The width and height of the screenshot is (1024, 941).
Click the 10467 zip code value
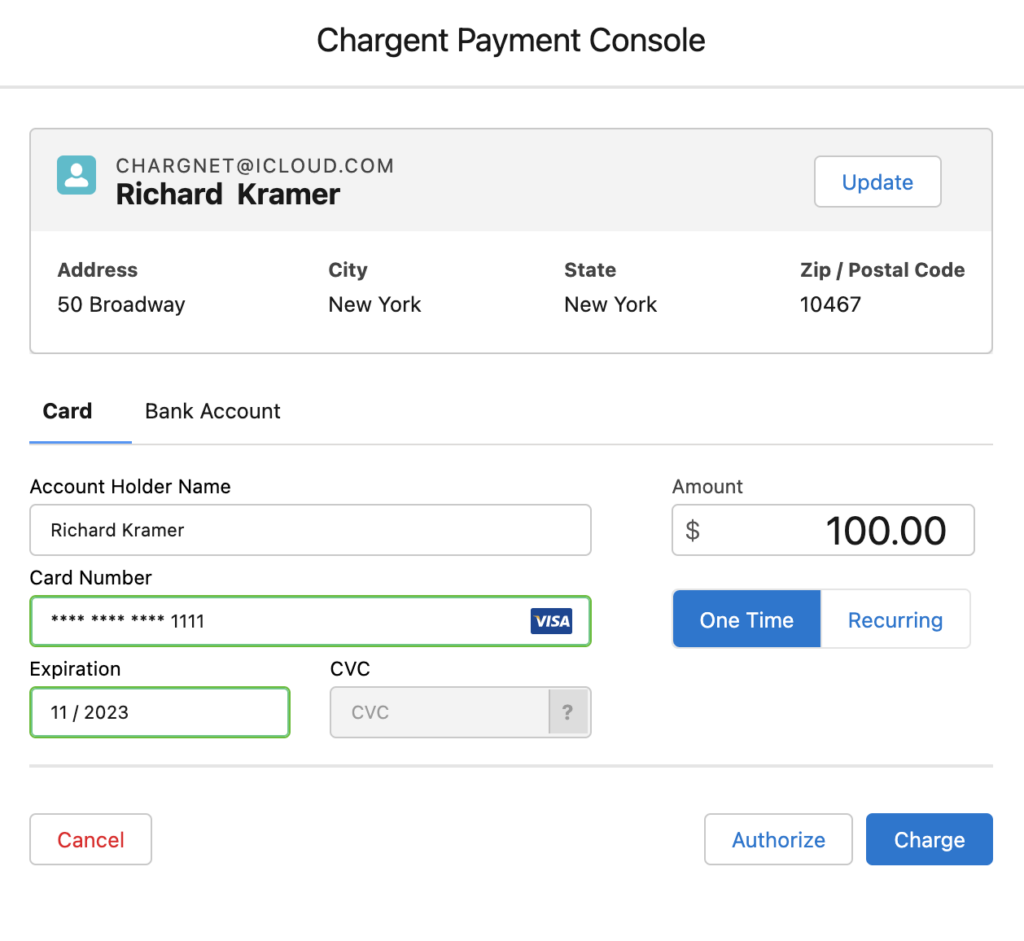tap(830, 305)
